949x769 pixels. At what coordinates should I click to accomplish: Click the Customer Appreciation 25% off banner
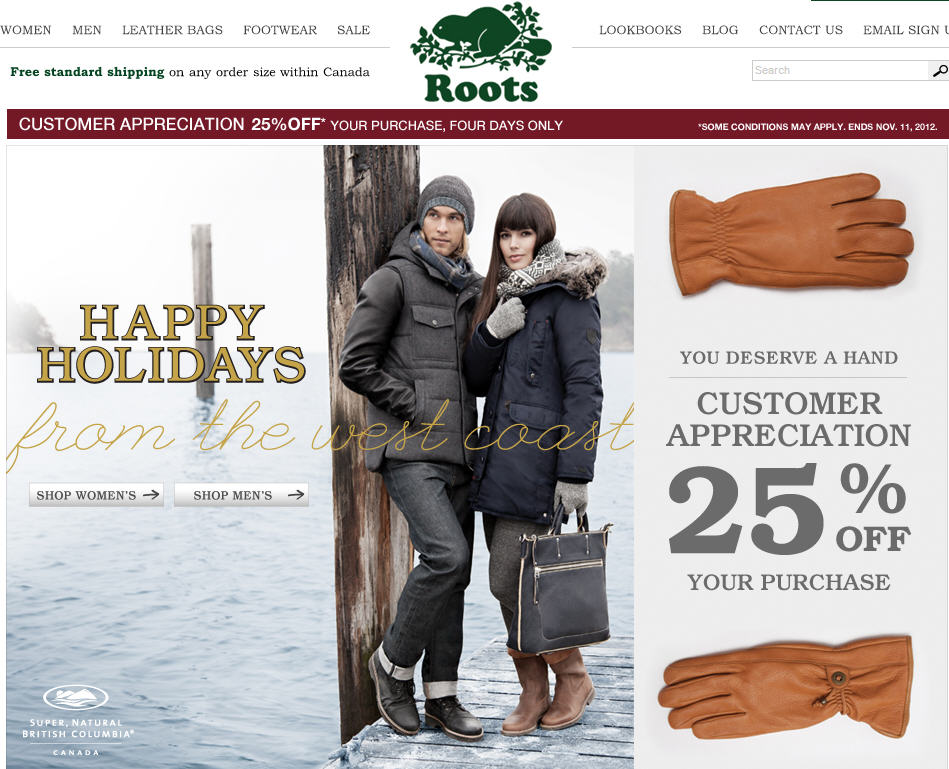pos(478,124)
